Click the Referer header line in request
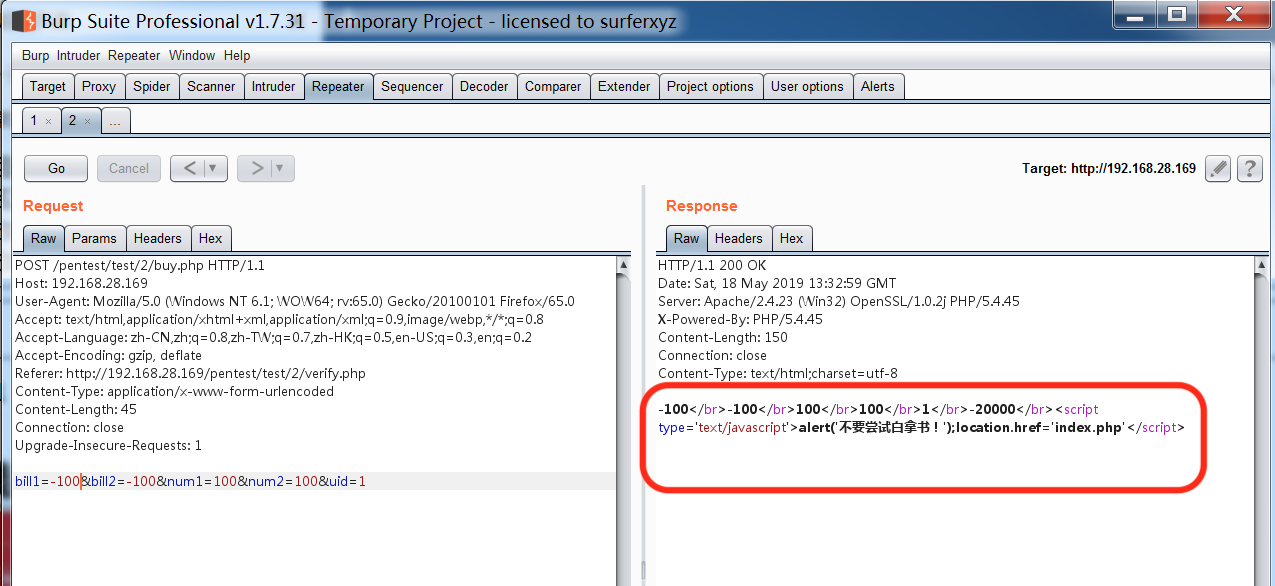Screen dimensions: 1275x586 click(x=190, y=373)
